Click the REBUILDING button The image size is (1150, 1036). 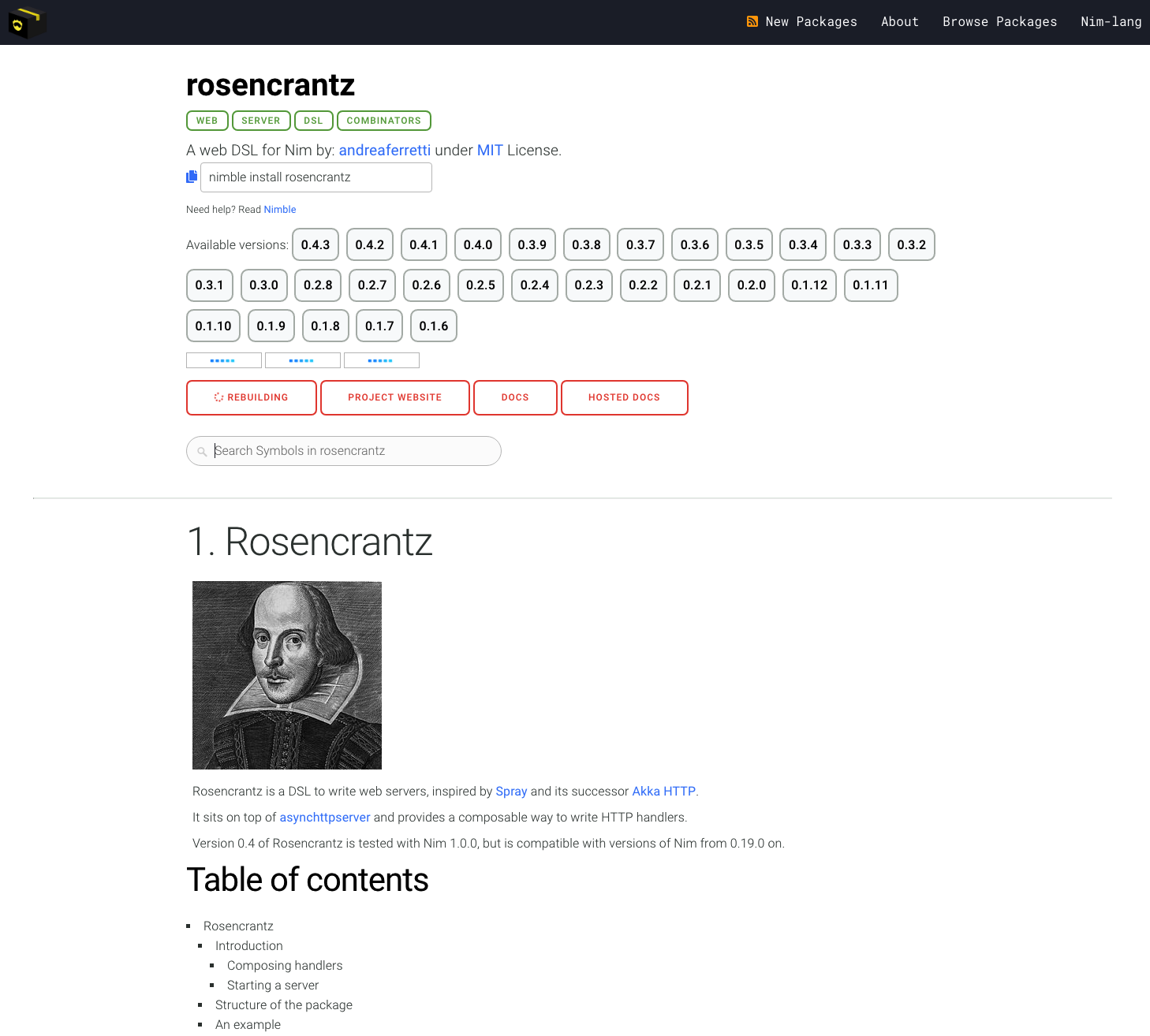[x=252, y=397]
